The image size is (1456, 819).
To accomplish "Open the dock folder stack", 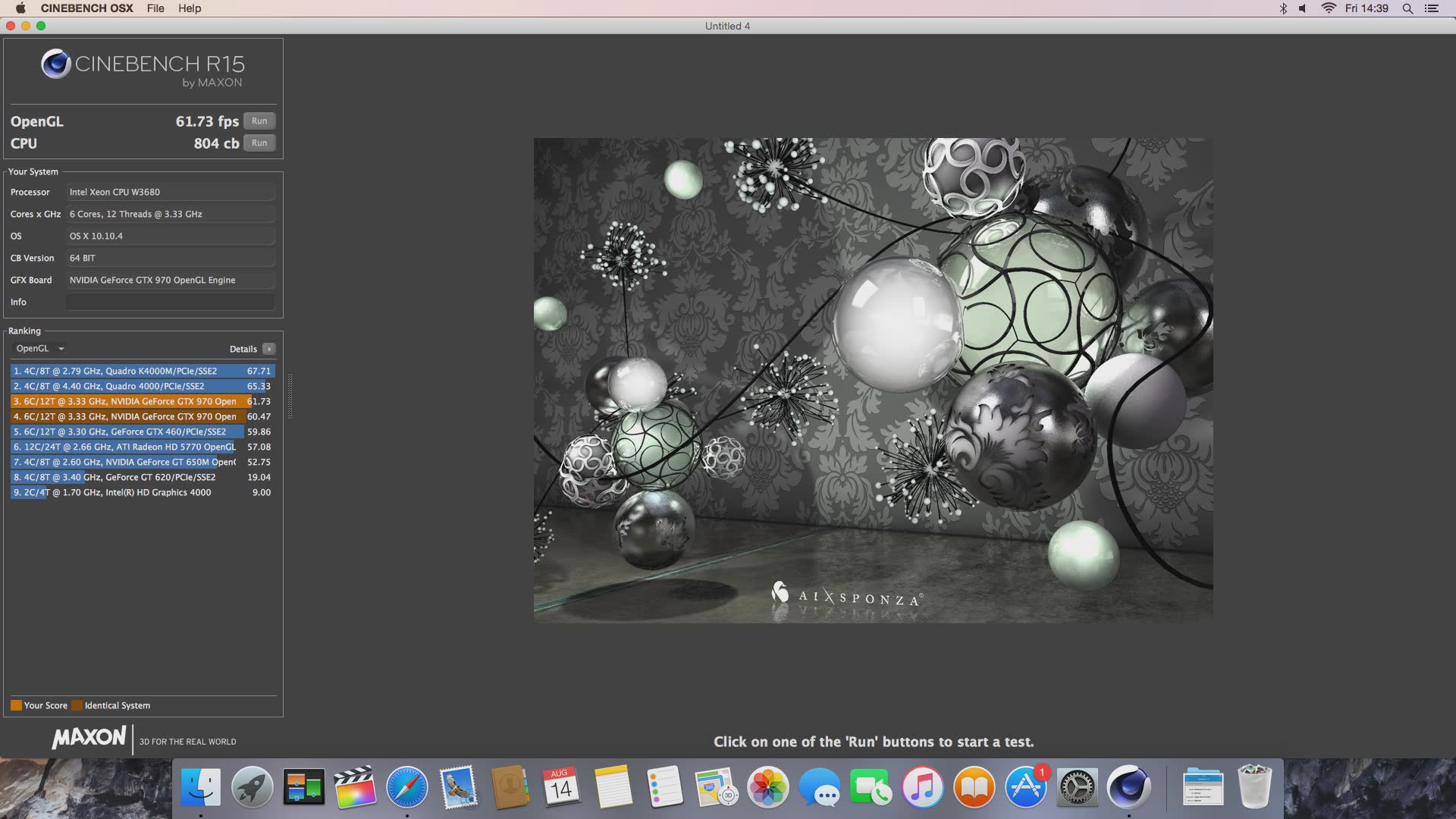I will tap(1203, 787).
